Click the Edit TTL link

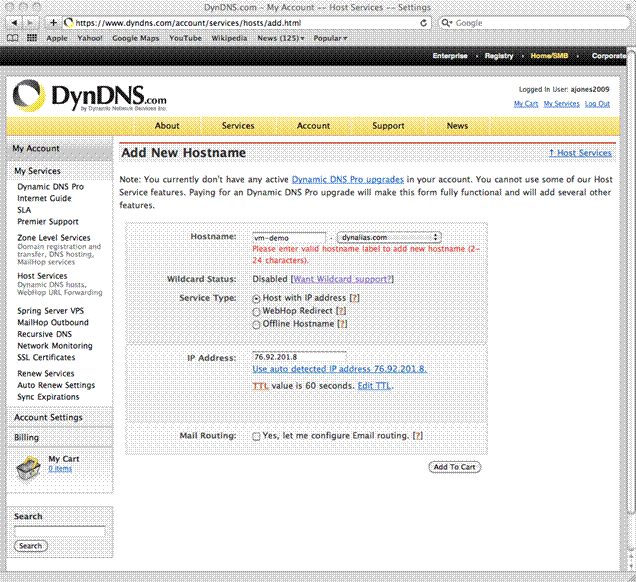point(374,385)
